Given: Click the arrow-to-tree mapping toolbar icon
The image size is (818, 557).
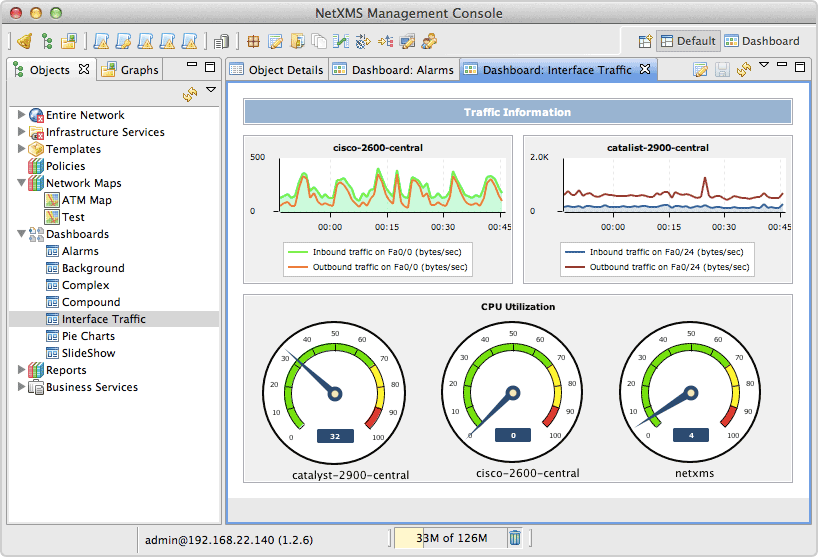Looking at the screenshot, I should [x=386, y=41].
